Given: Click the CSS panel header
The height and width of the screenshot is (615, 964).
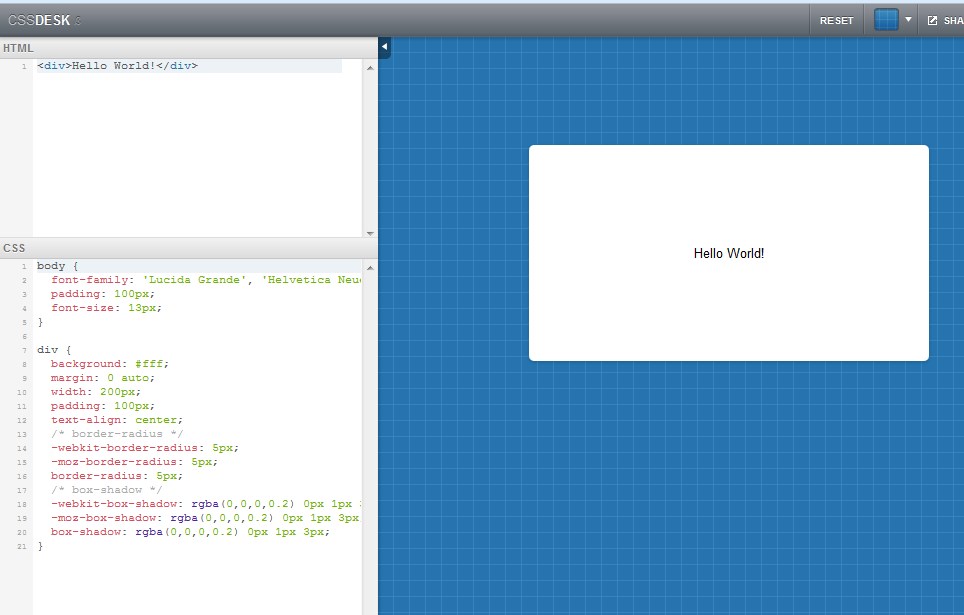Looking at the screenshot, I should 189,248.
